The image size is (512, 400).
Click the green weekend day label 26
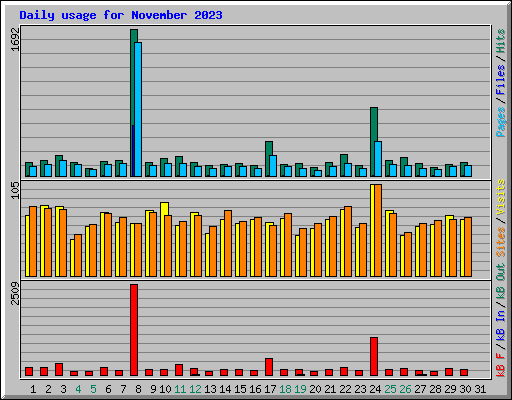[405, 389]
